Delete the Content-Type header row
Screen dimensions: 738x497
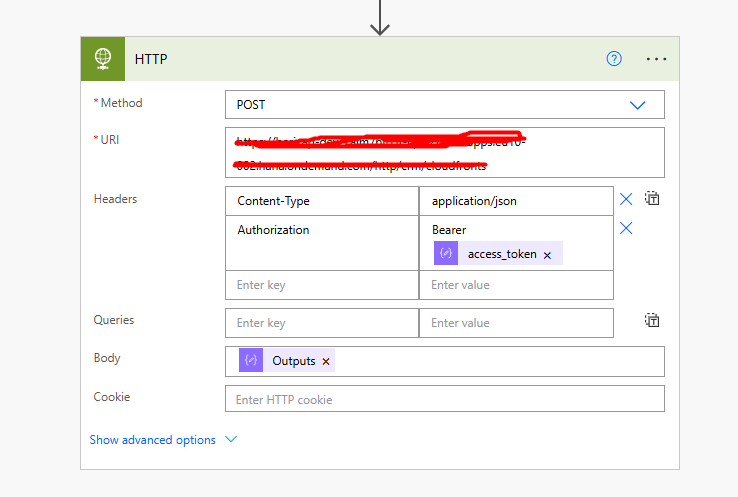(626, 199)
